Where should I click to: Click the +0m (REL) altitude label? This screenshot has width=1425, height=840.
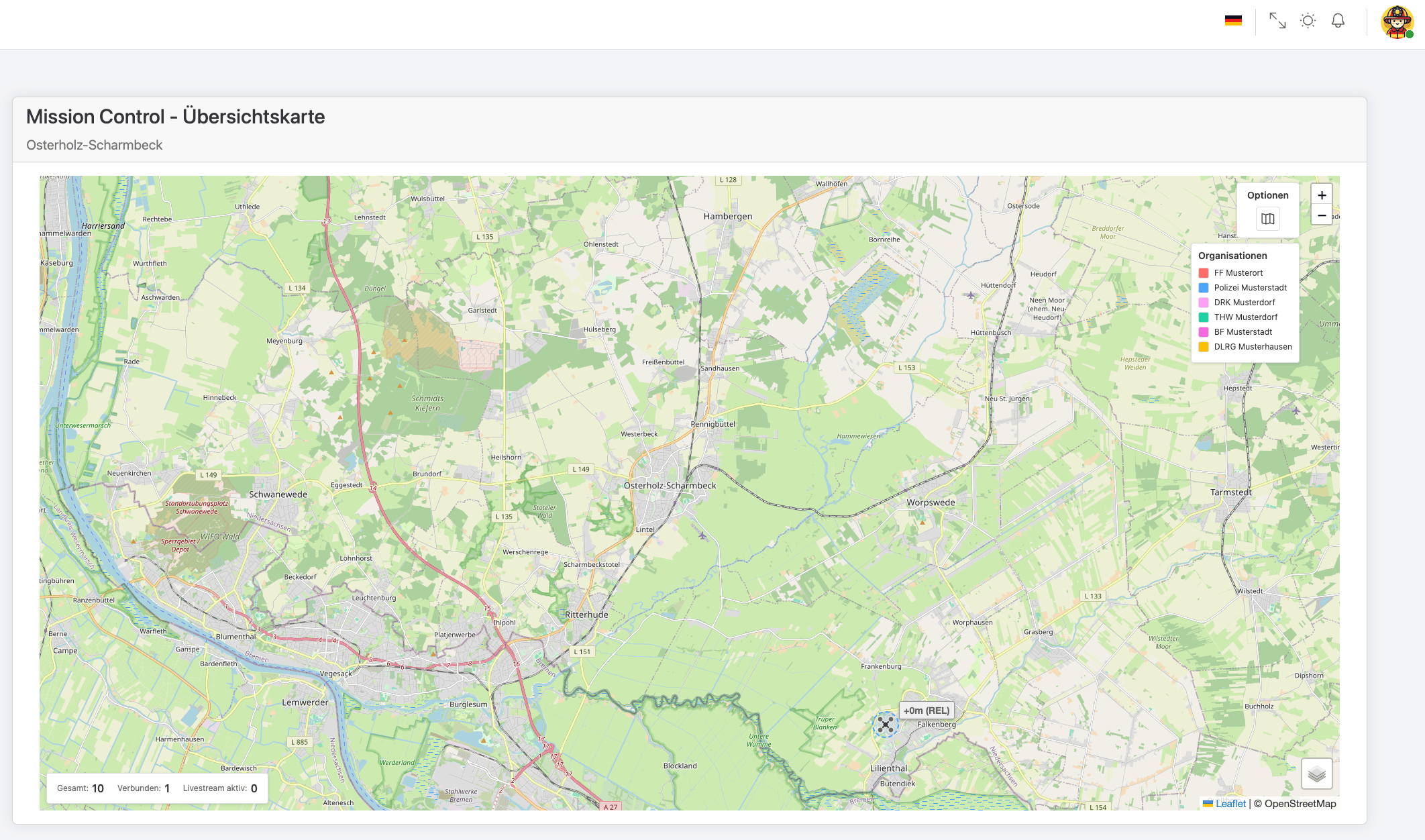coord(926,711)
